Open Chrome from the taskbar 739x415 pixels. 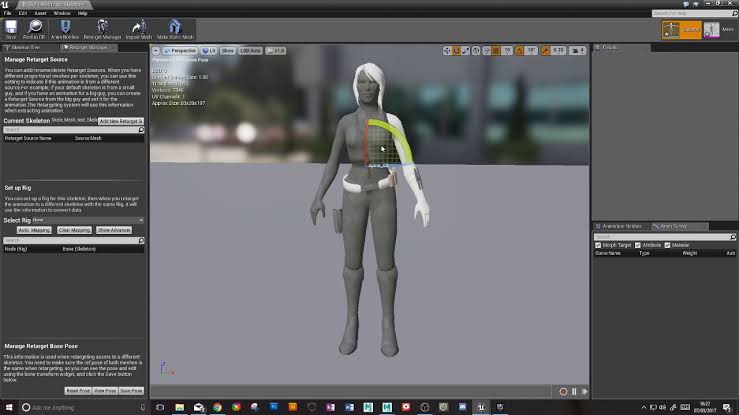pos(217,407)
